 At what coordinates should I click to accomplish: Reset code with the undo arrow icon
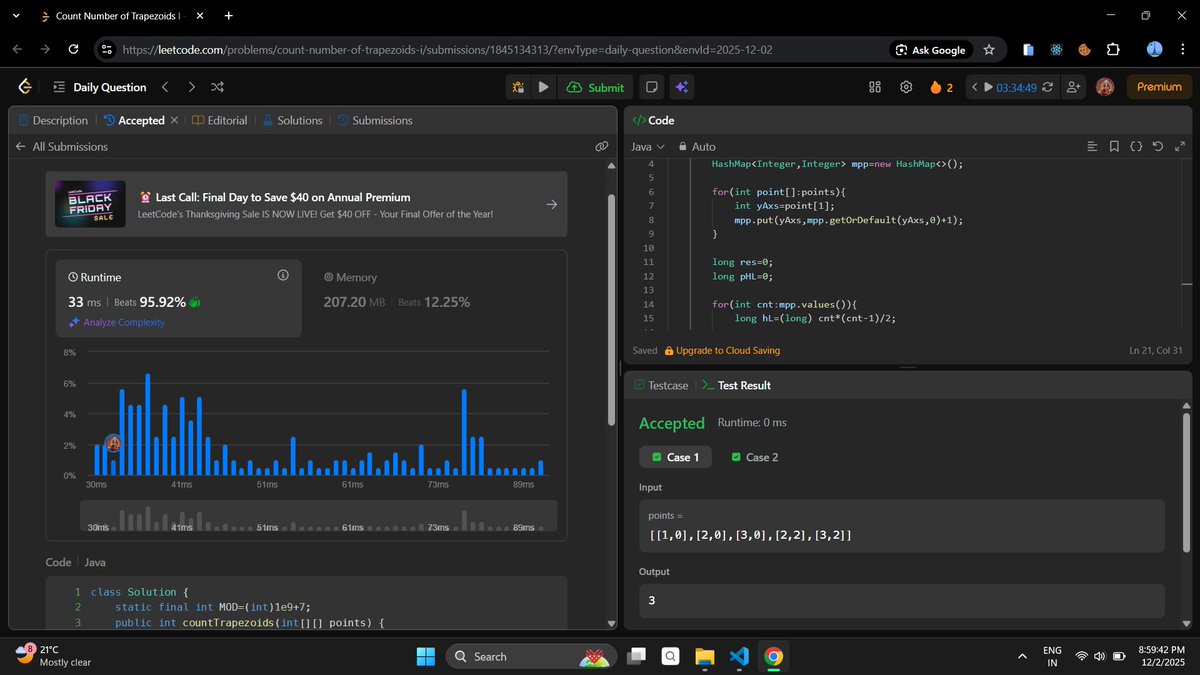tap(1158, 146)
